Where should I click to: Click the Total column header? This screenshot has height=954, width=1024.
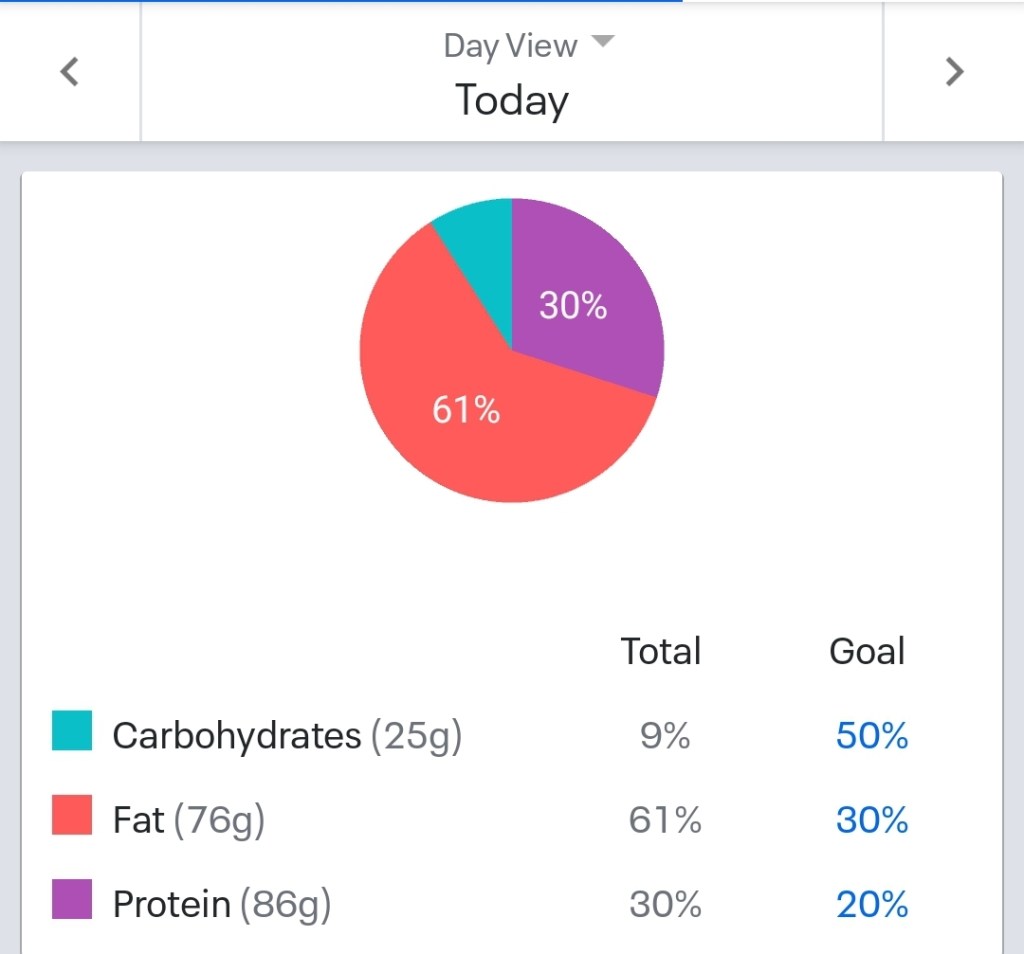pos(661,651)
